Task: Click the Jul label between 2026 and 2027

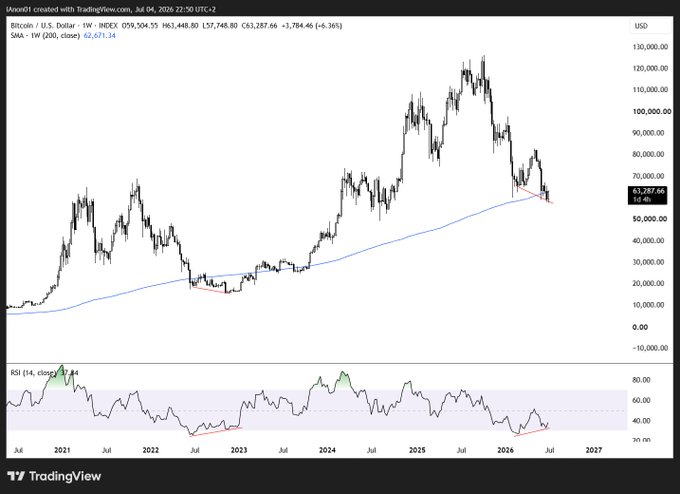Action: 549,450
